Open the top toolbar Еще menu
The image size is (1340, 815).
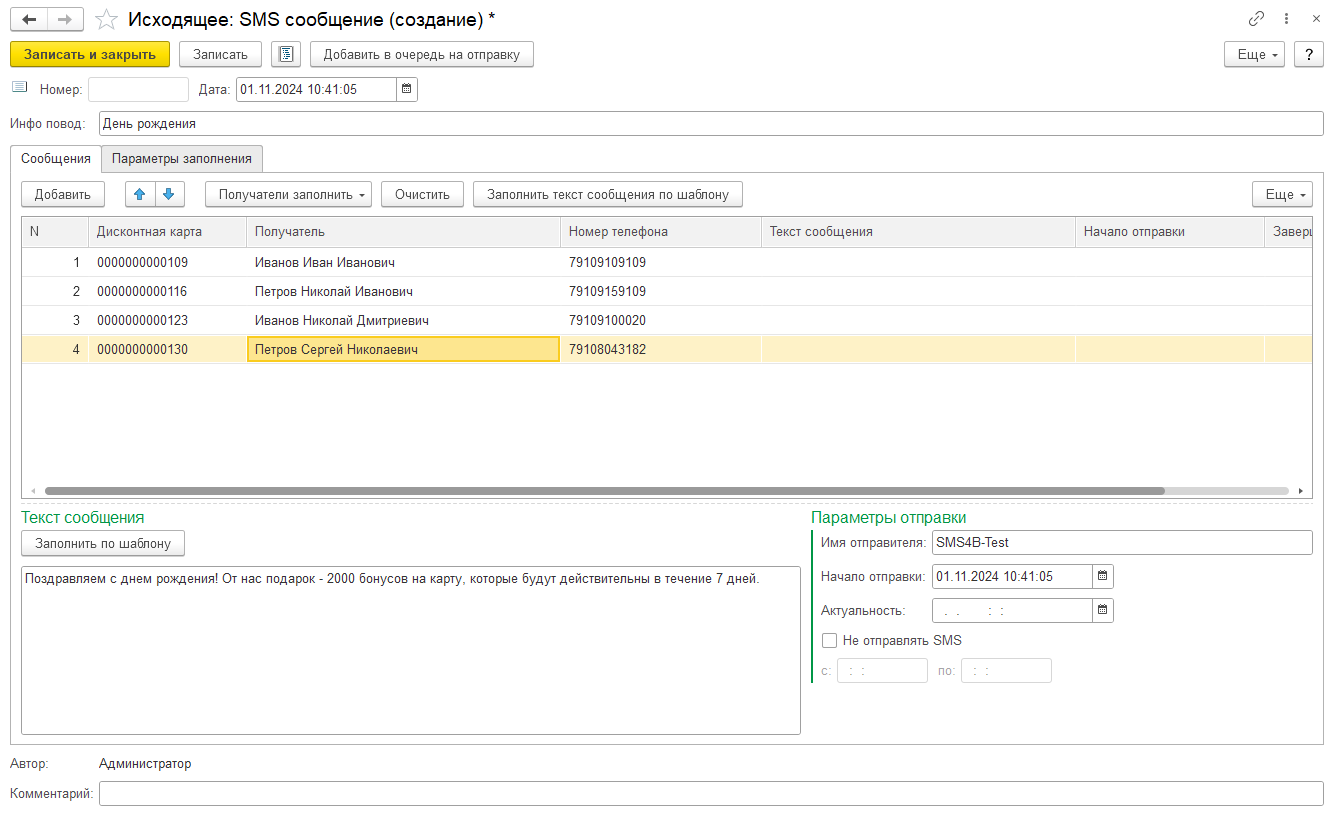click(x=1254, y=54)
